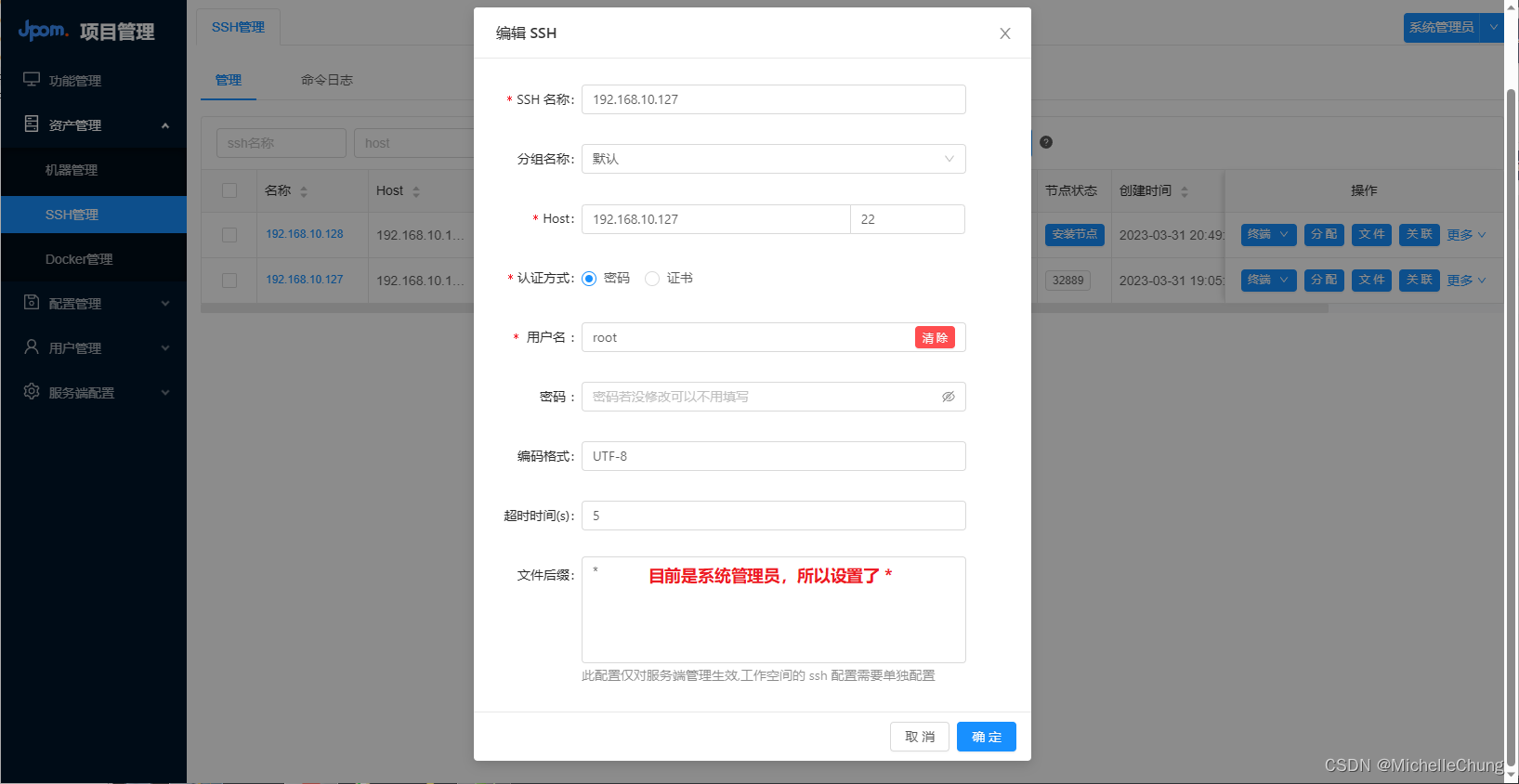Click the 系统管理员 button
The height and width of the screenshot is (784, 1519).
coord(1442,28)
